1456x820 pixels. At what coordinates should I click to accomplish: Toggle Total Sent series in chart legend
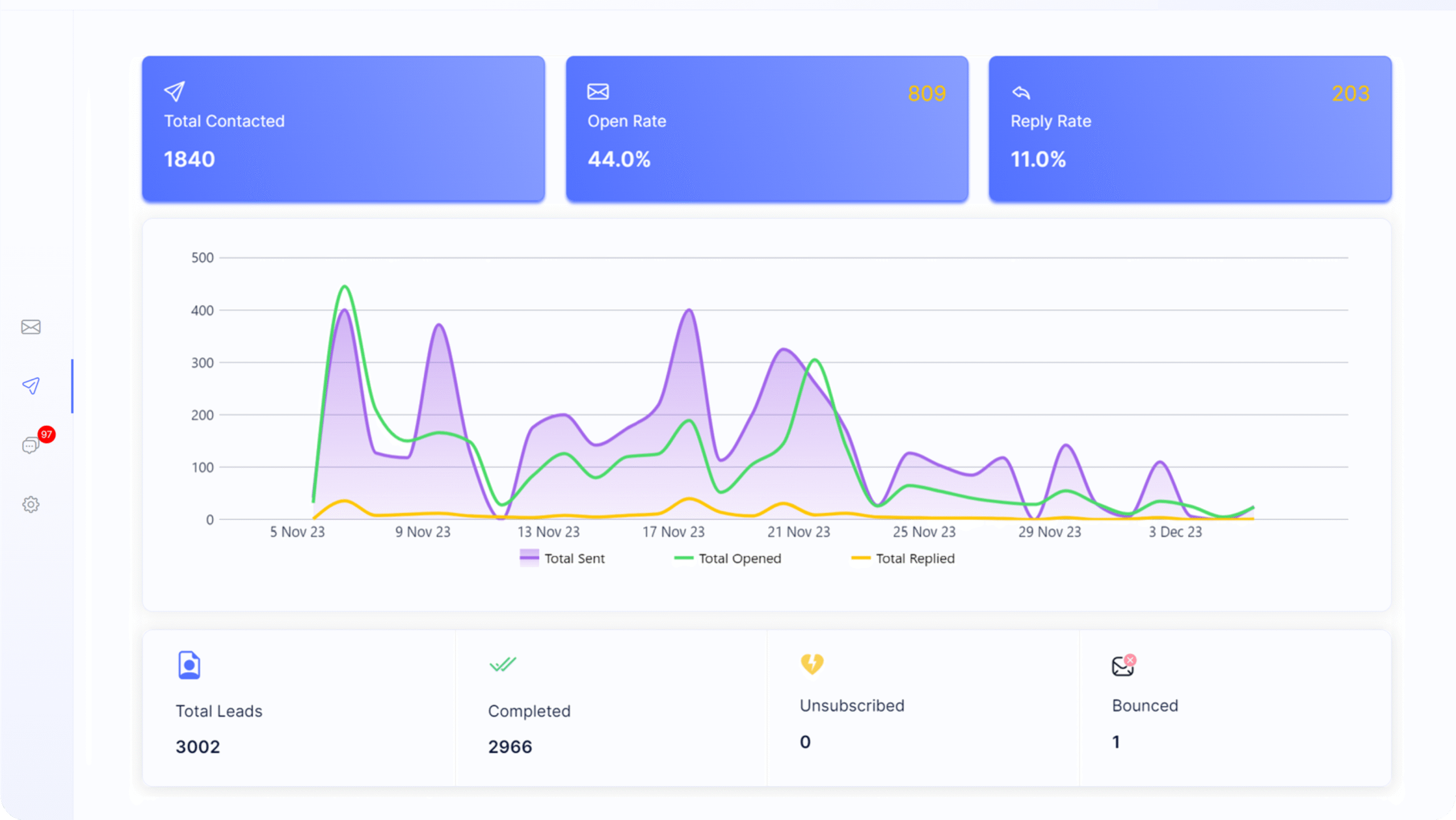click(562, 558)
